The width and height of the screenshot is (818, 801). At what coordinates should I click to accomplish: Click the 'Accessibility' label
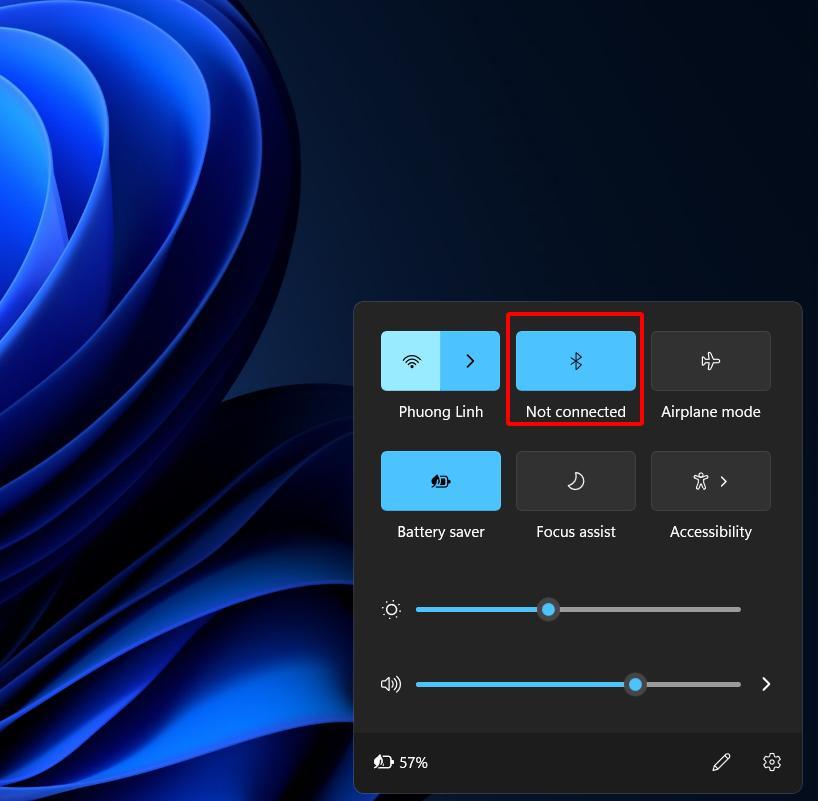[x=711, y=532]
